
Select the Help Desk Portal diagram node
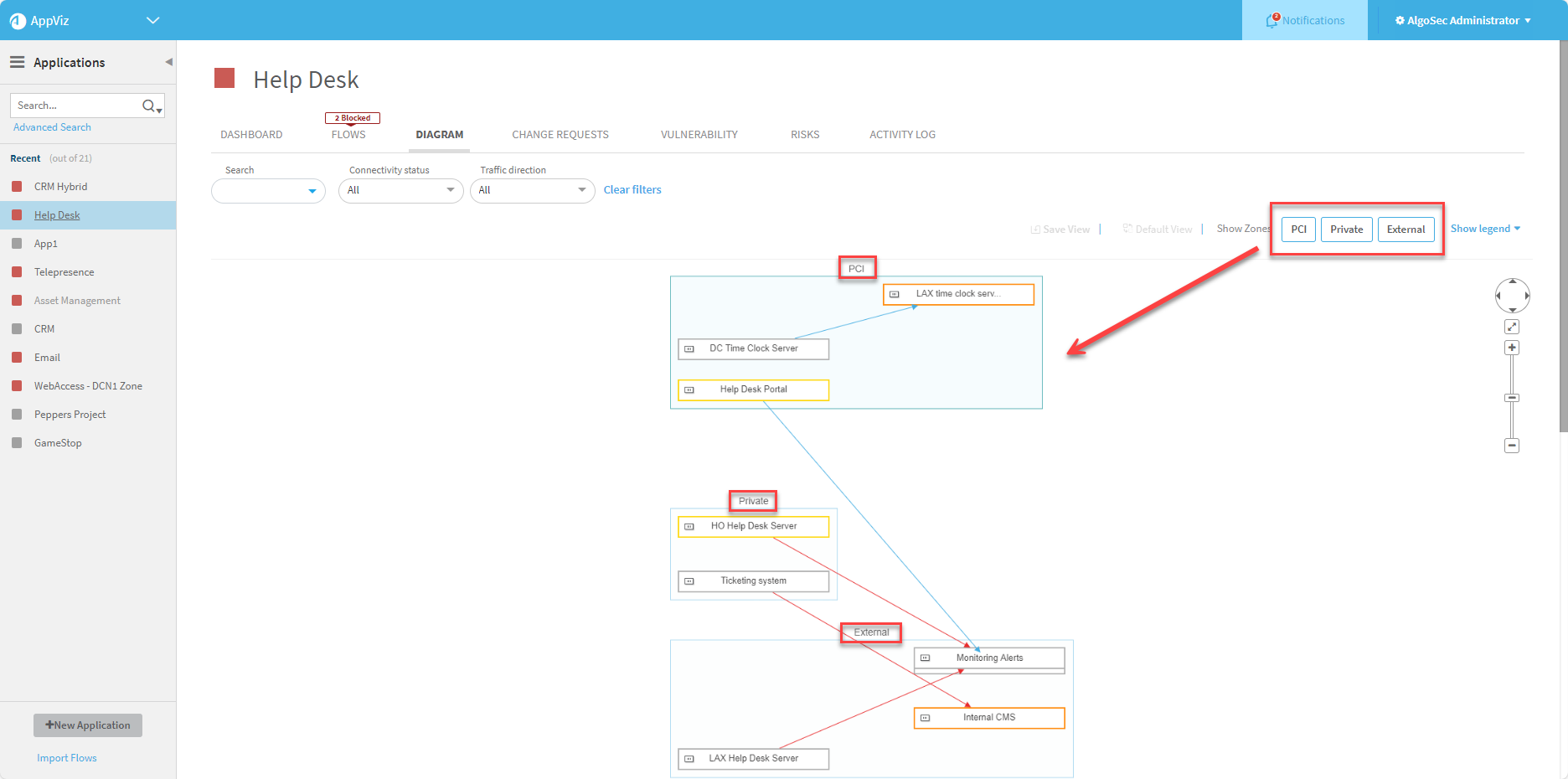point(753,389)
